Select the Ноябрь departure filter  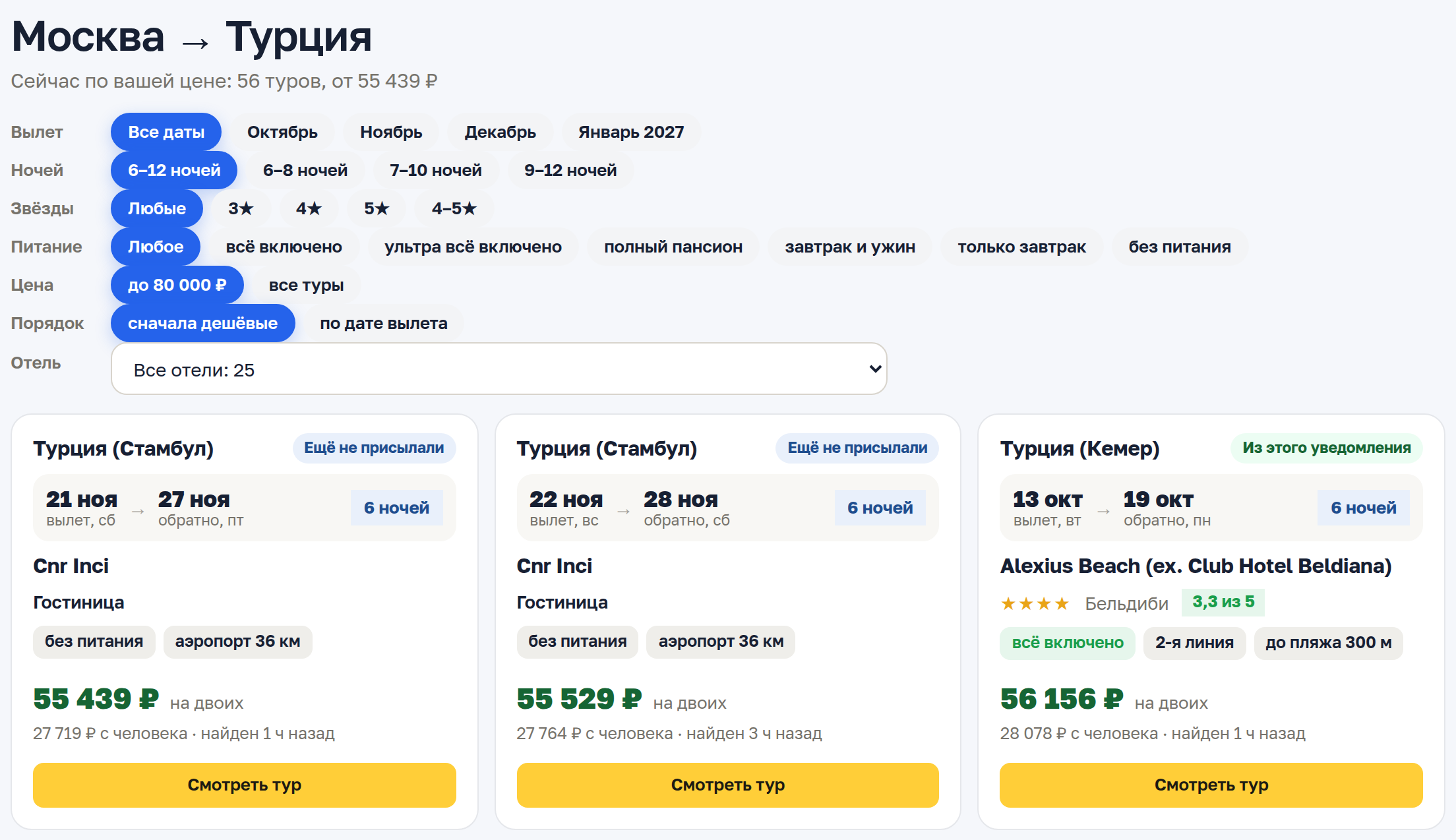391,132
